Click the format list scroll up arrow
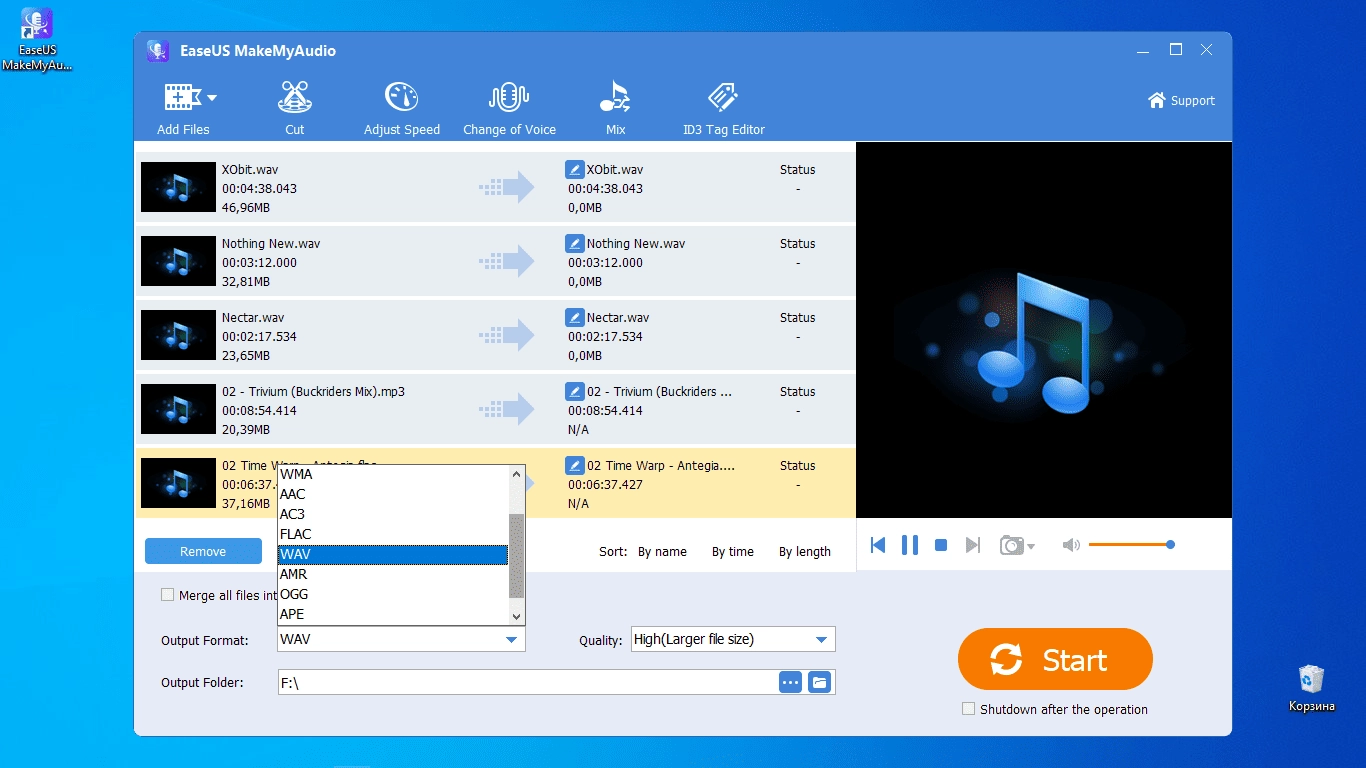Screen dimensions: 1366x768 (516, 474)
